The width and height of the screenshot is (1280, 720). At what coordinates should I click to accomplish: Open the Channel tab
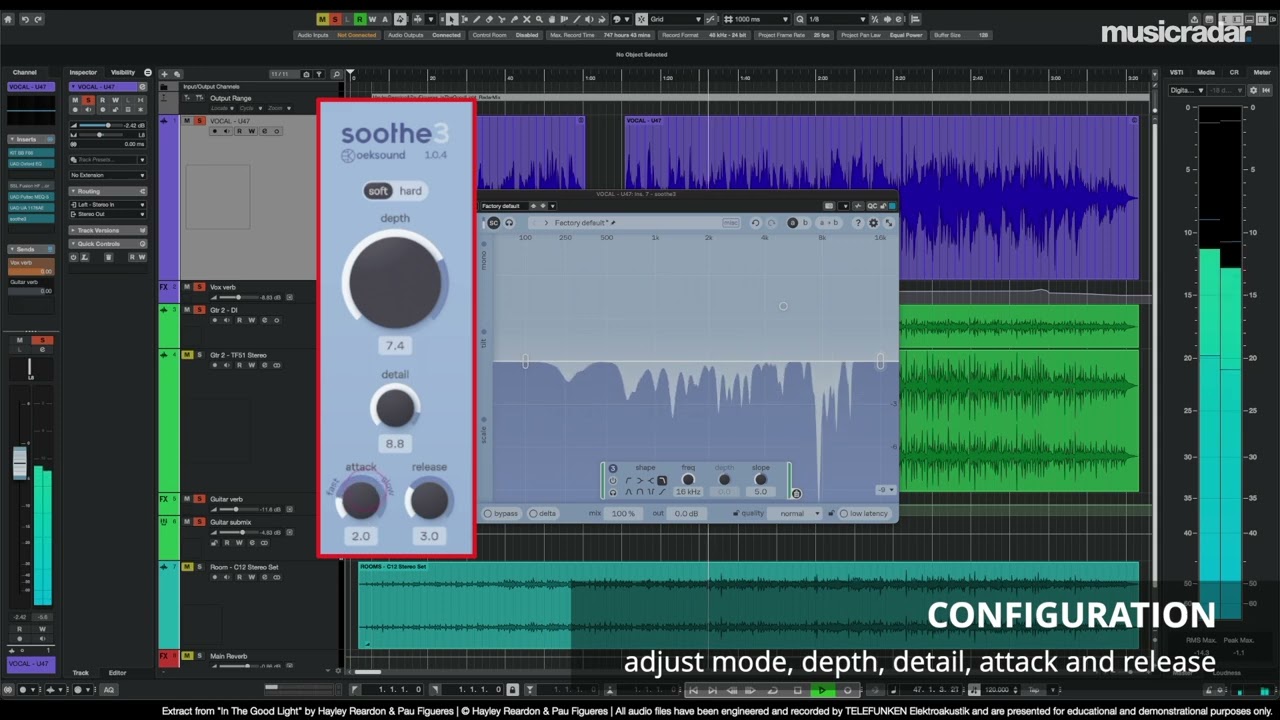pyautogui.click(x=24, y=72)
